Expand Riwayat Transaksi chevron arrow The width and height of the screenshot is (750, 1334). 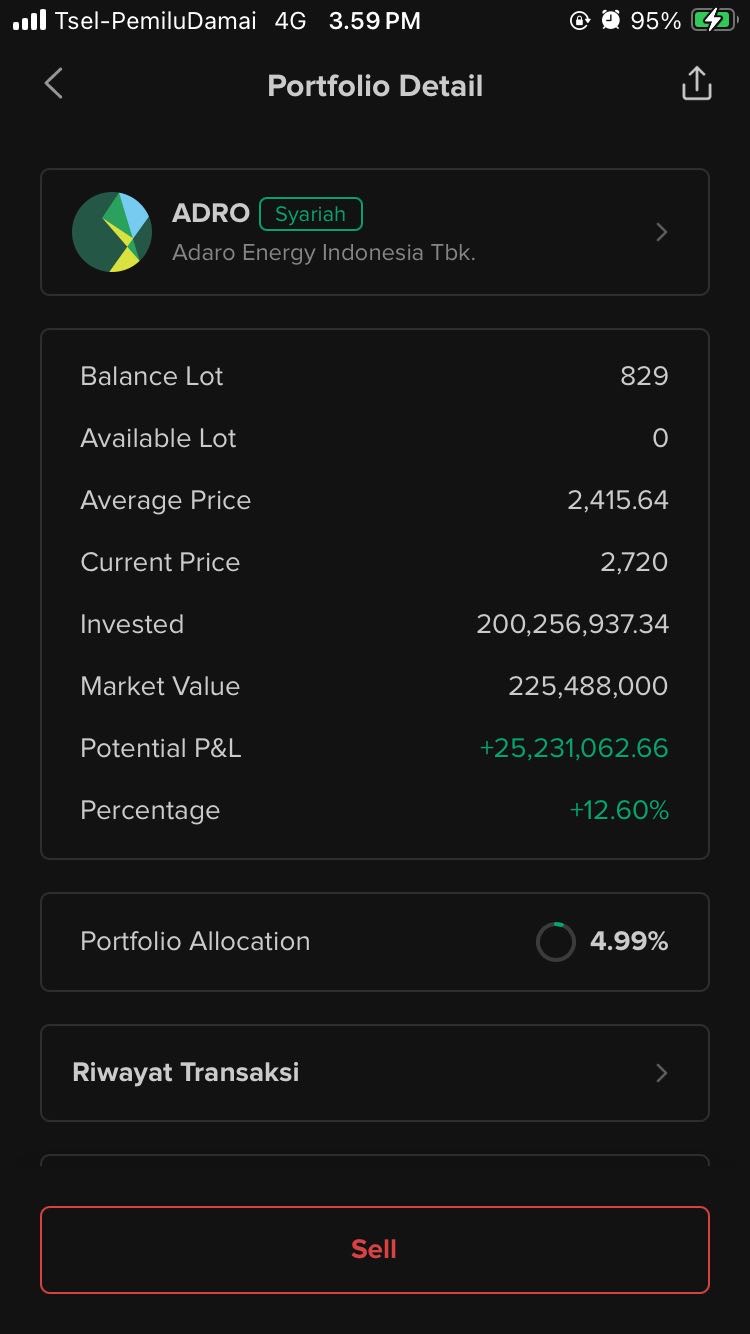(x=661, y=1073)
